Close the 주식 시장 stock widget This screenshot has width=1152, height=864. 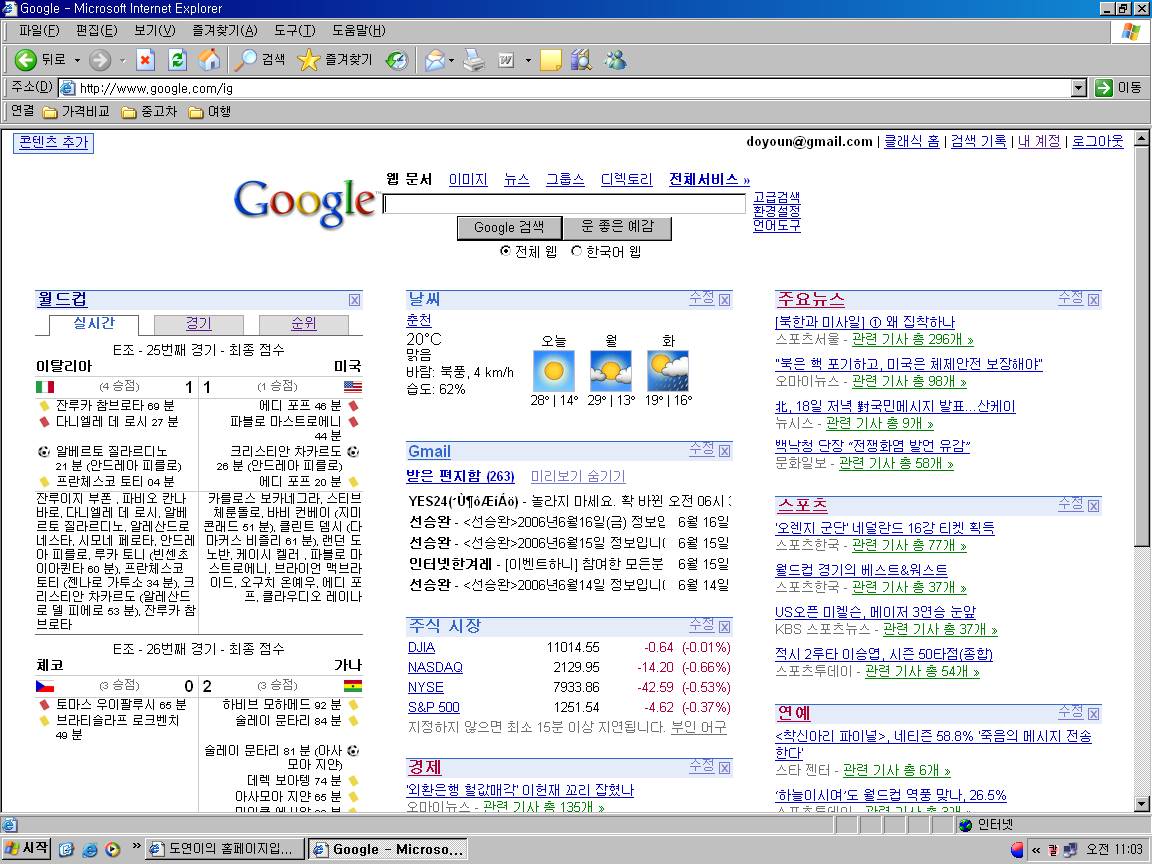coord(724,627)
